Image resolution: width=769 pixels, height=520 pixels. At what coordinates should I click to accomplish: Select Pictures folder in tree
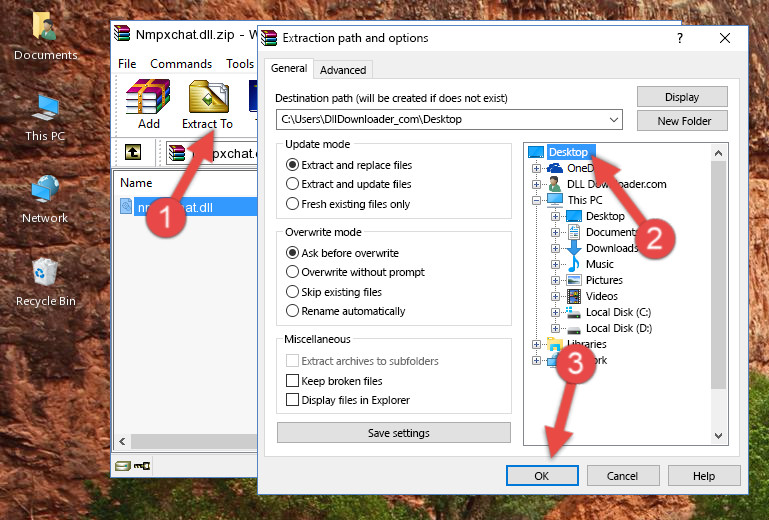click(x=604, y=280)
